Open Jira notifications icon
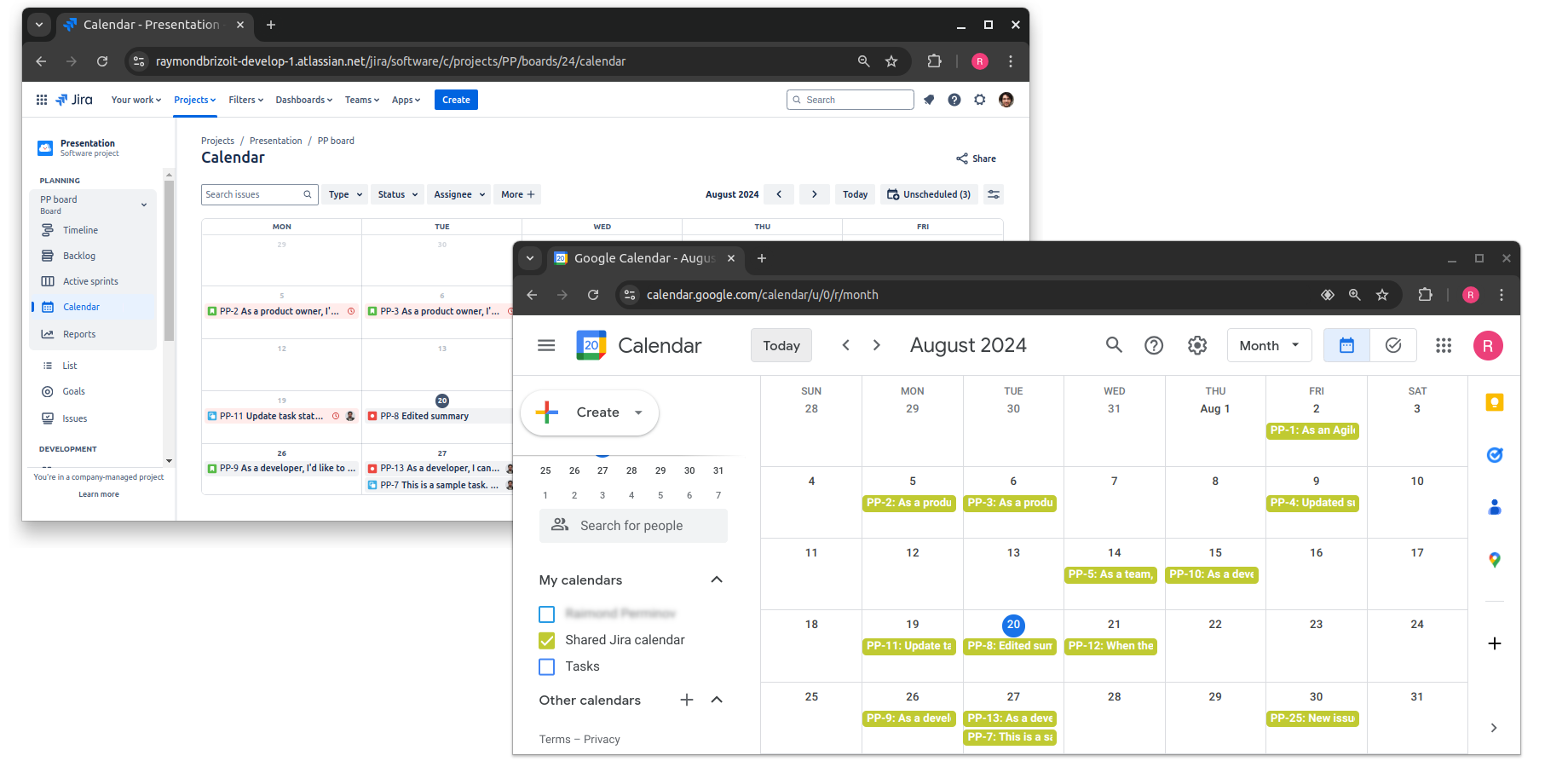1568x767 pixels. (929, 100)
